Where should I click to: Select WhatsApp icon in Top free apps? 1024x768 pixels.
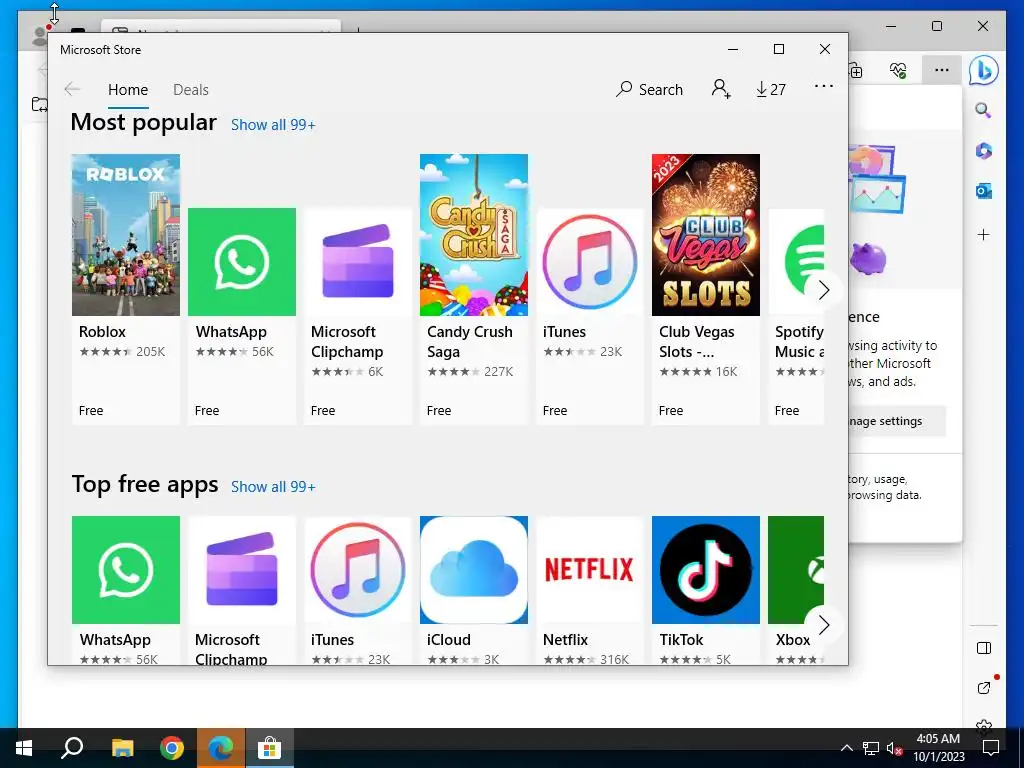tap(126, 570)
